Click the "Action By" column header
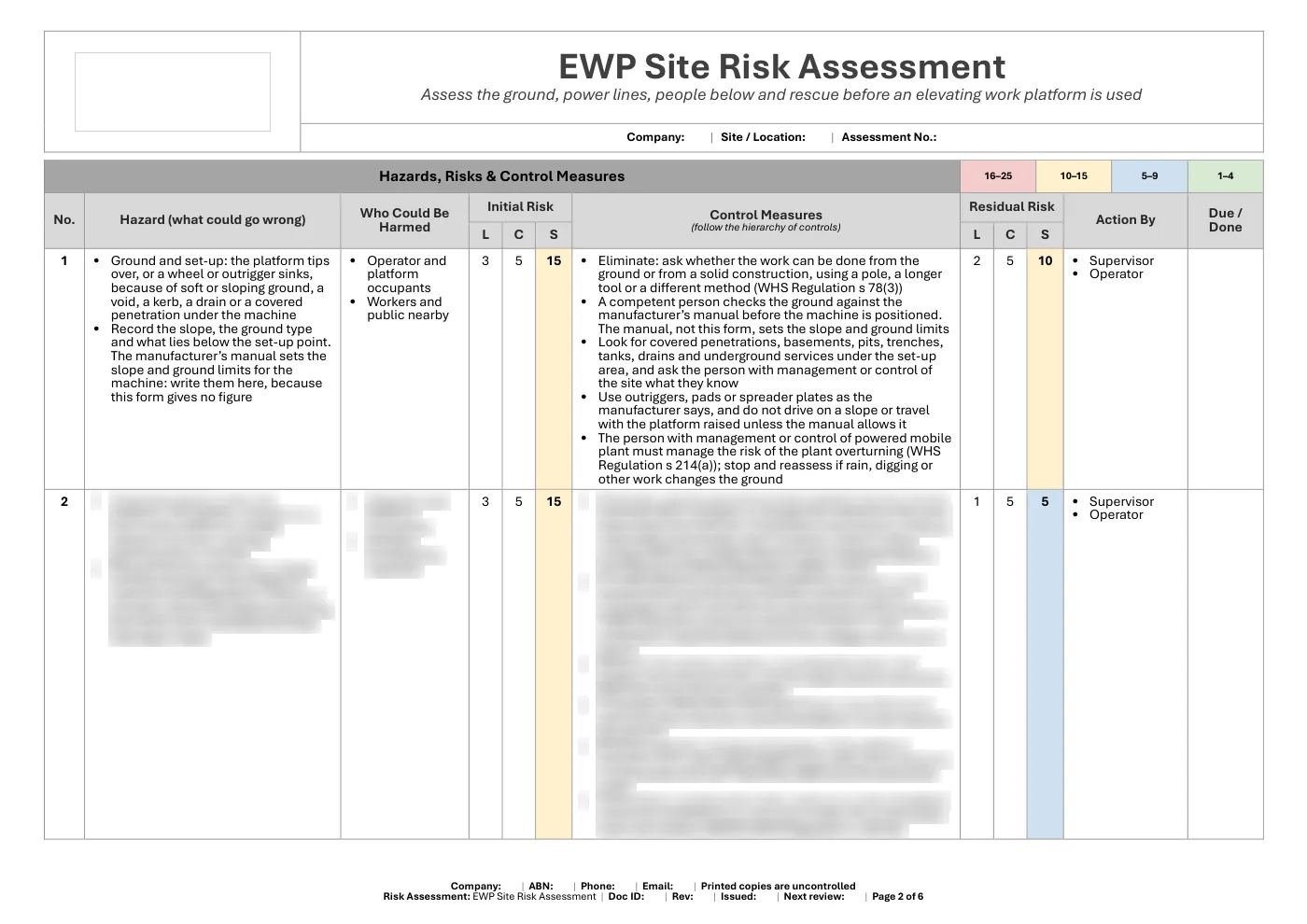1307x924 pixels. 1125,220
